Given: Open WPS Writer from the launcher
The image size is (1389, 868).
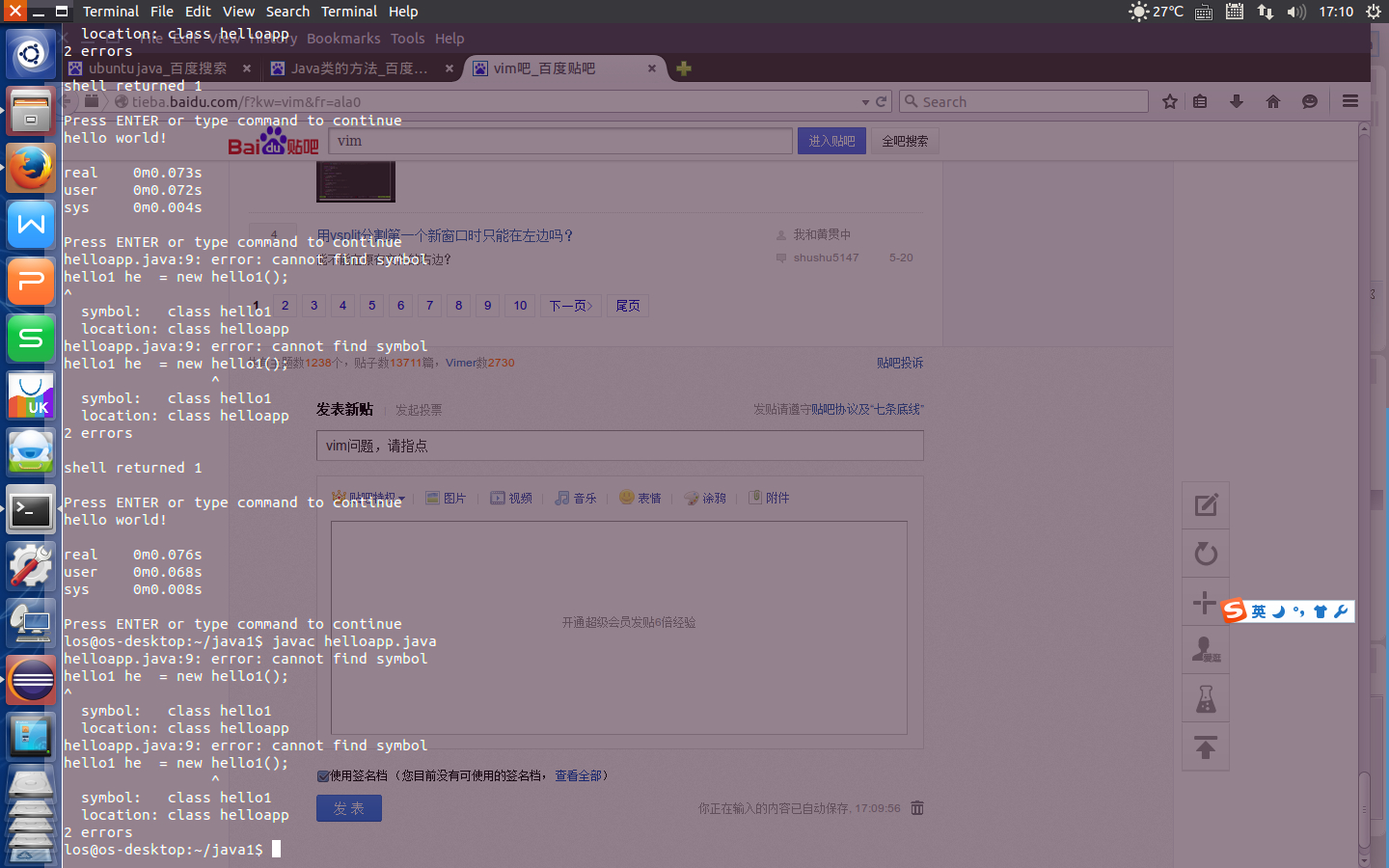Looking at the screenshot, I should [x=31, y=226].
